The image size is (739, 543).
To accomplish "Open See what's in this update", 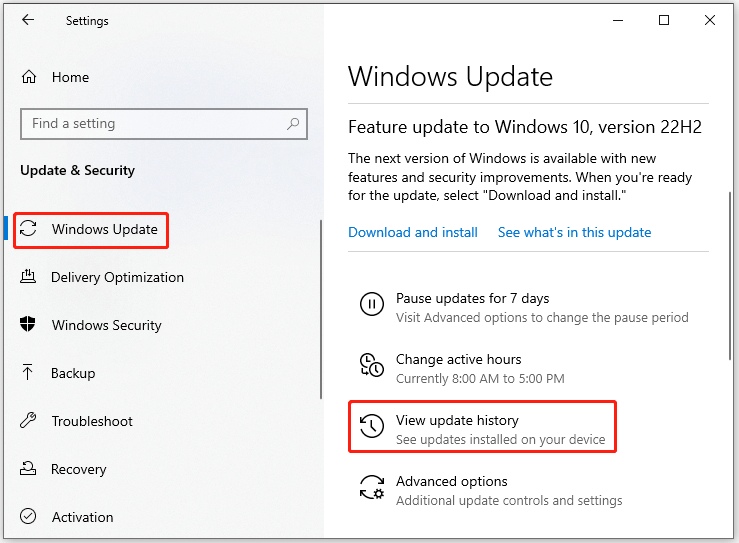I will (x=575, y=232).
